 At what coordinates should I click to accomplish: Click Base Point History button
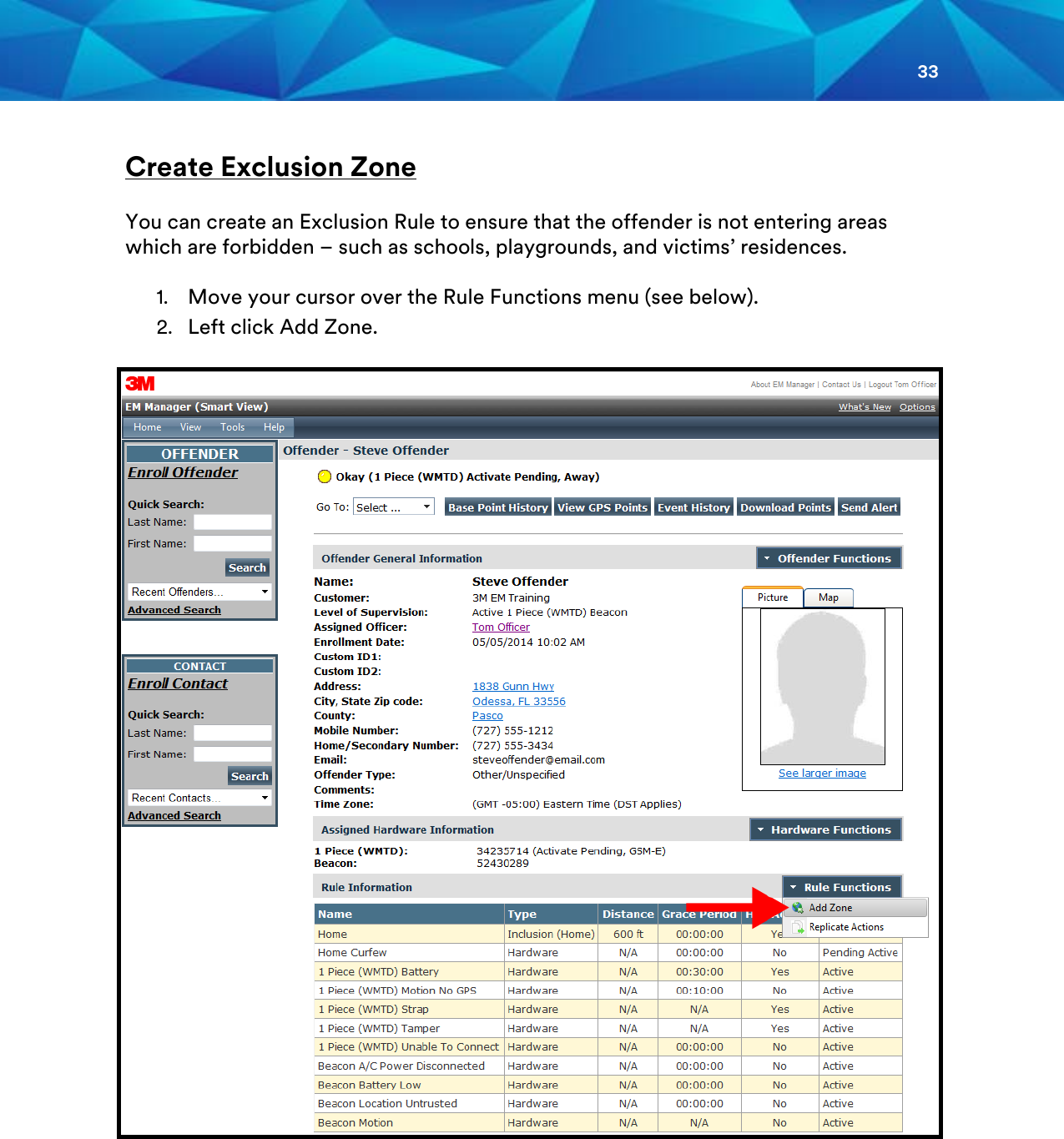pyautogui.click(x=498, y=507)
